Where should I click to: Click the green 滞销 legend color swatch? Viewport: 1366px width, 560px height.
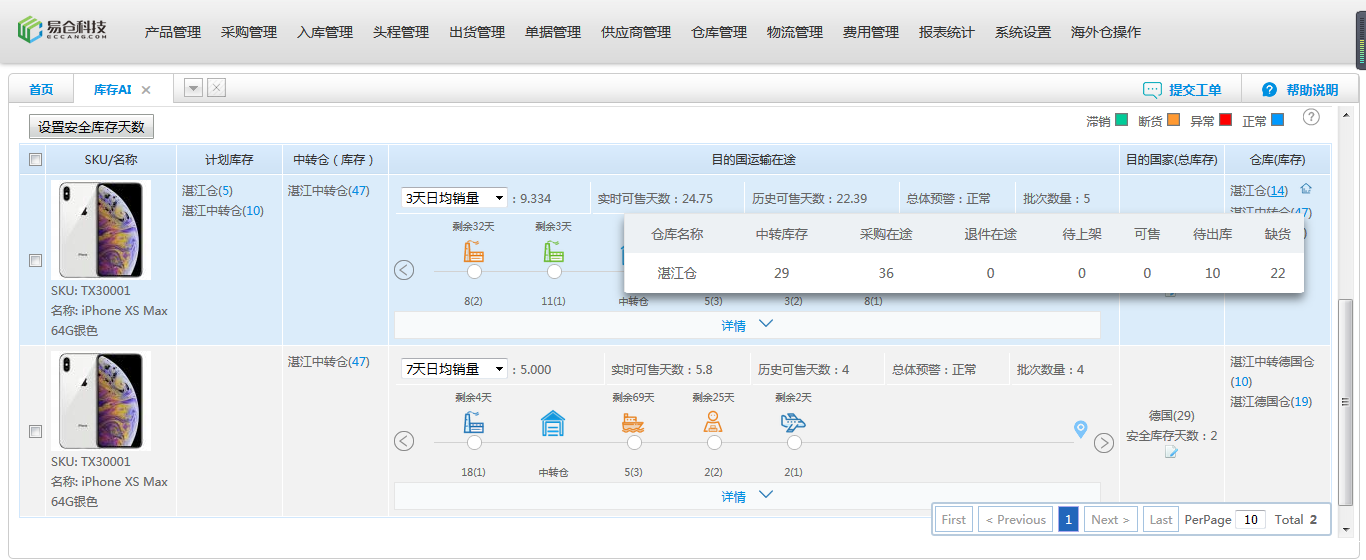[1122, 120]
